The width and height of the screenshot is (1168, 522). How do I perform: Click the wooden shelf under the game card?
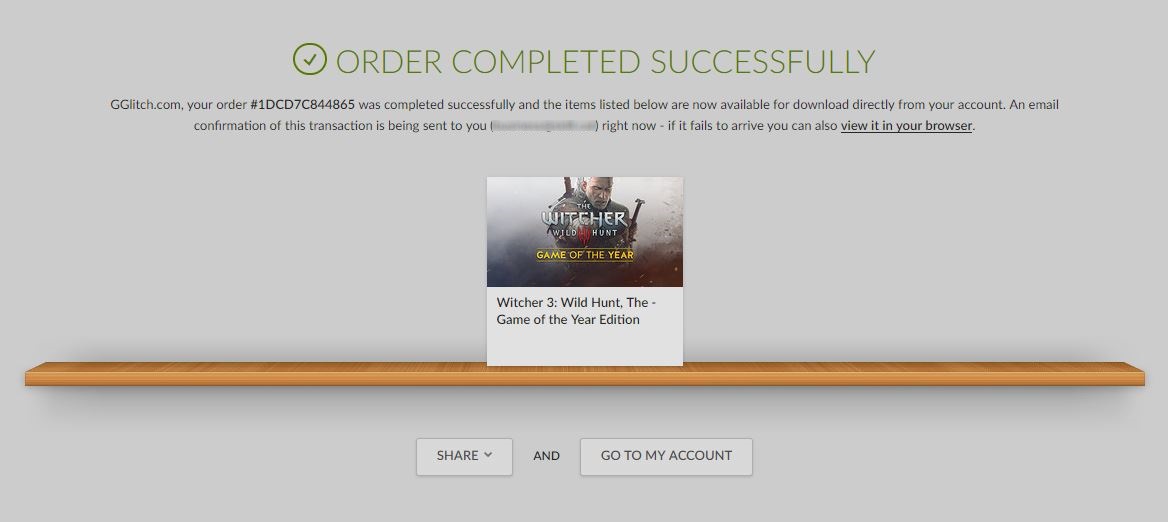coord(585,375)
